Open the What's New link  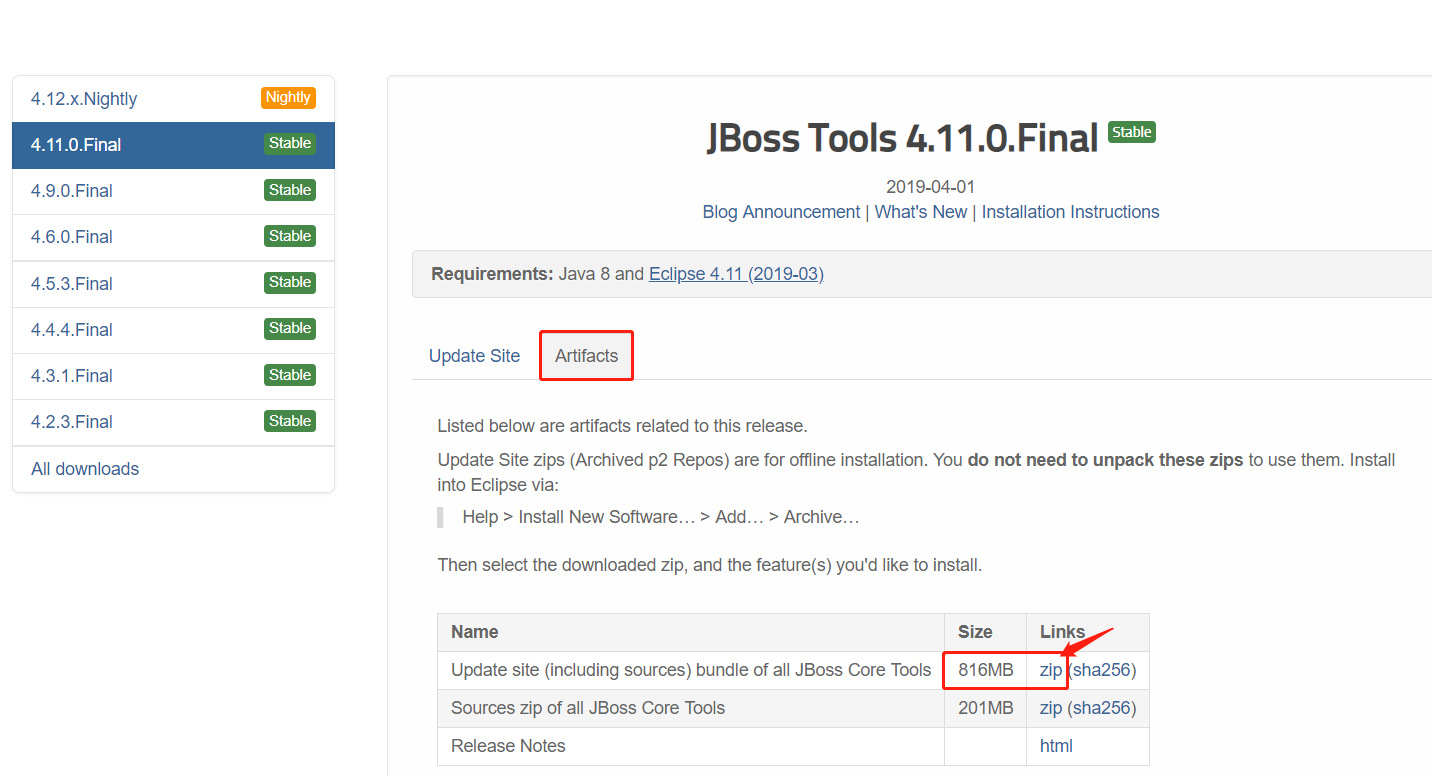coord(921,212)
